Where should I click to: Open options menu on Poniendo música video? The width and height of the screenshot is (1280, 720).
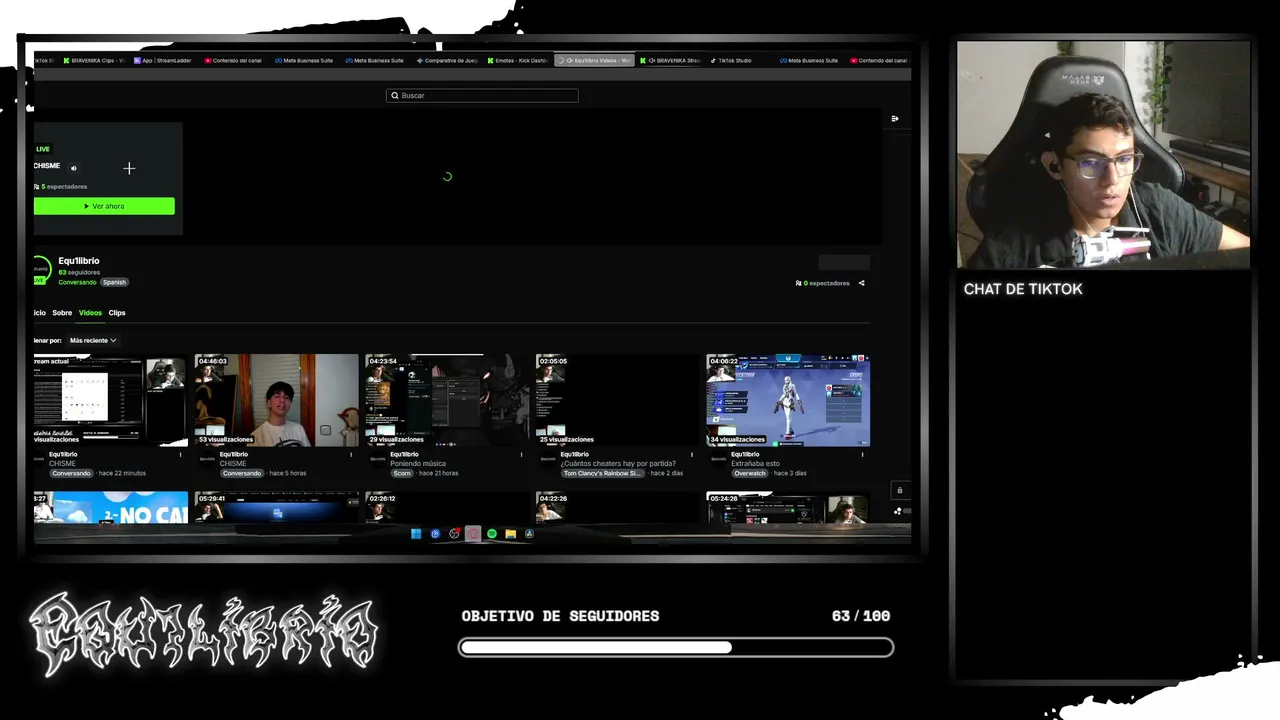pyautogui.click(x=521, y=455)
